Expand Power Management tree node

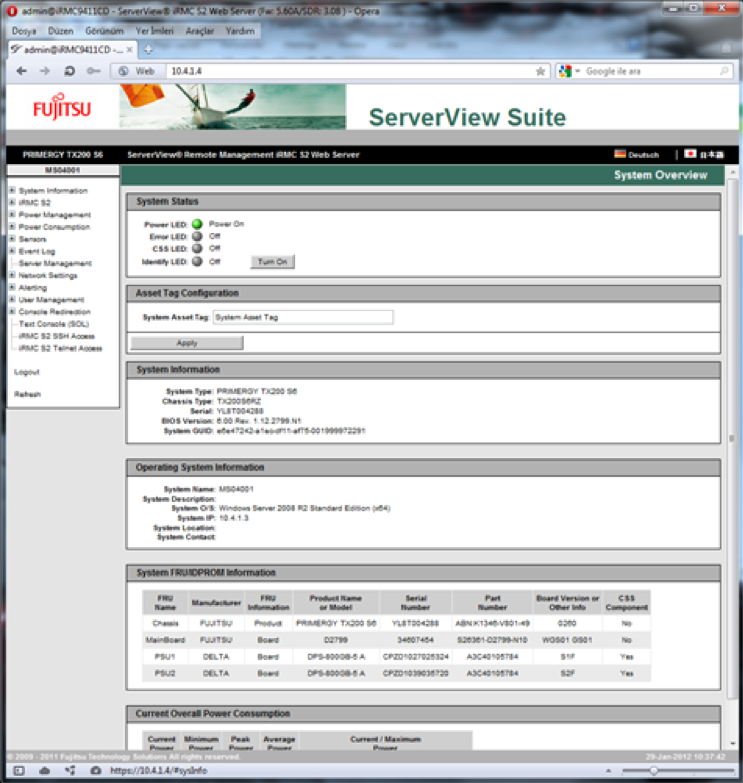pos(12,214)
